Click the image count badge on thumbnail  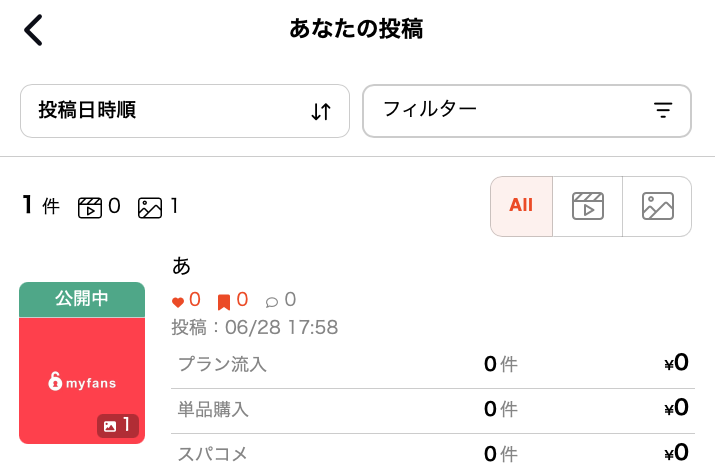pos(118,426)
